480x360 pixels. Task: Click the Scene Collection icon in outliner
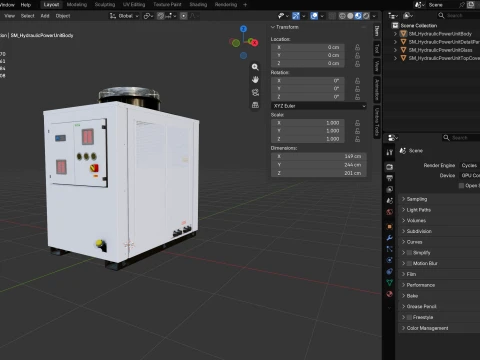click(x=395, y=26)
